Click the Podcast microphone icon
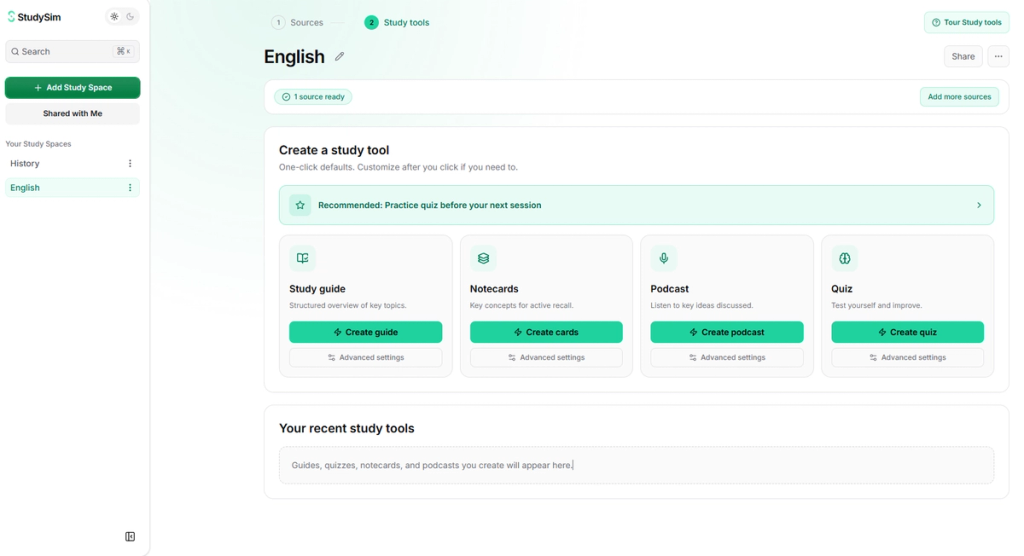This screenshot has width=1024, height=556. pyautogui.click(x=664, y=258)
